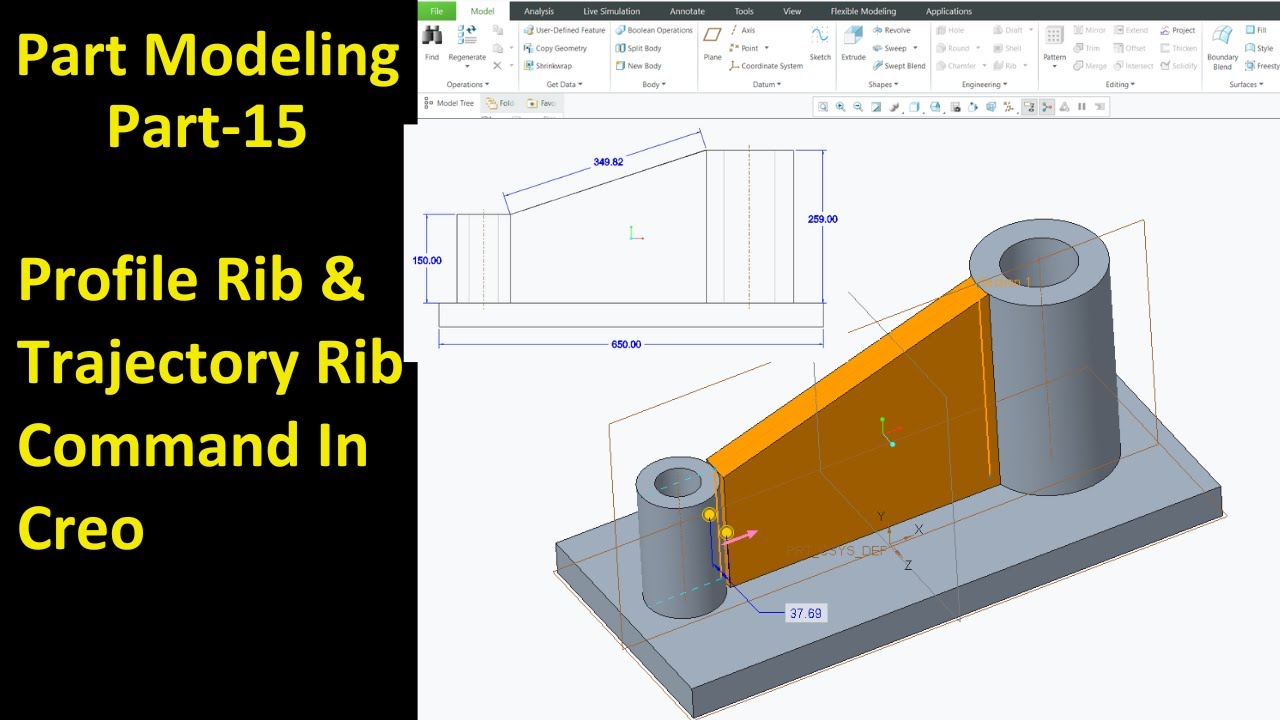Click the pink rib direction arrow
The image size is (1280, 720).
(x=741, y=536)
